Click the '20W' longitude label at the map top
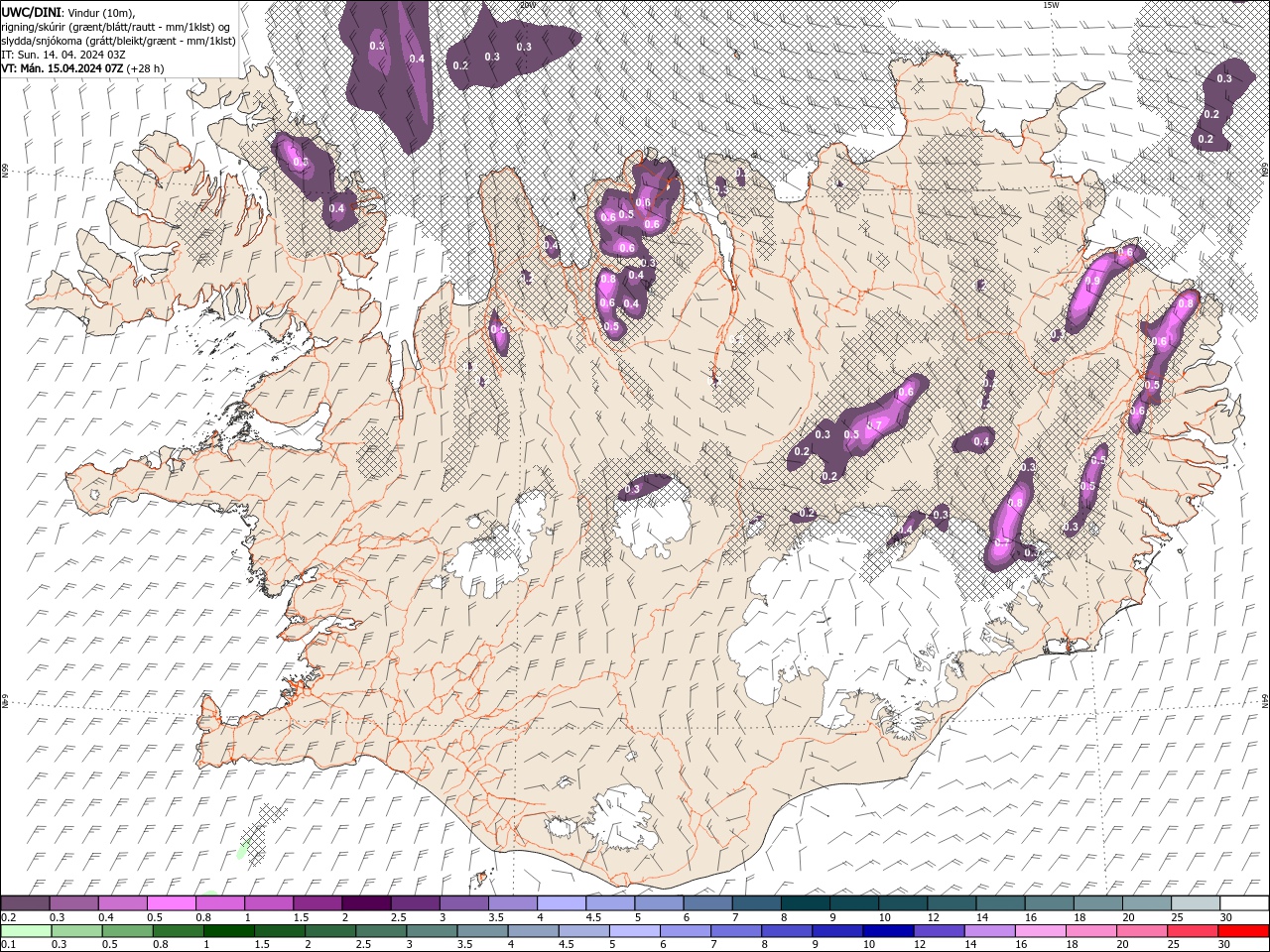Image resolution: width=1270 pixels, height=952 pixels. (x=527, y=5)
